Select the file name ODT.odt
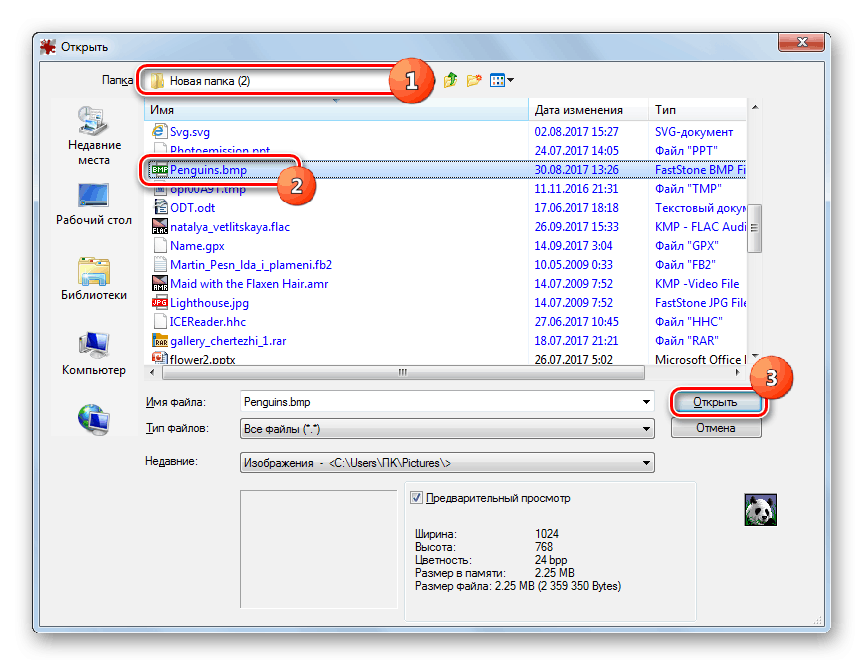Image resolution: width=864 pixels, height=666 pixels. click(x=192, y=208)
